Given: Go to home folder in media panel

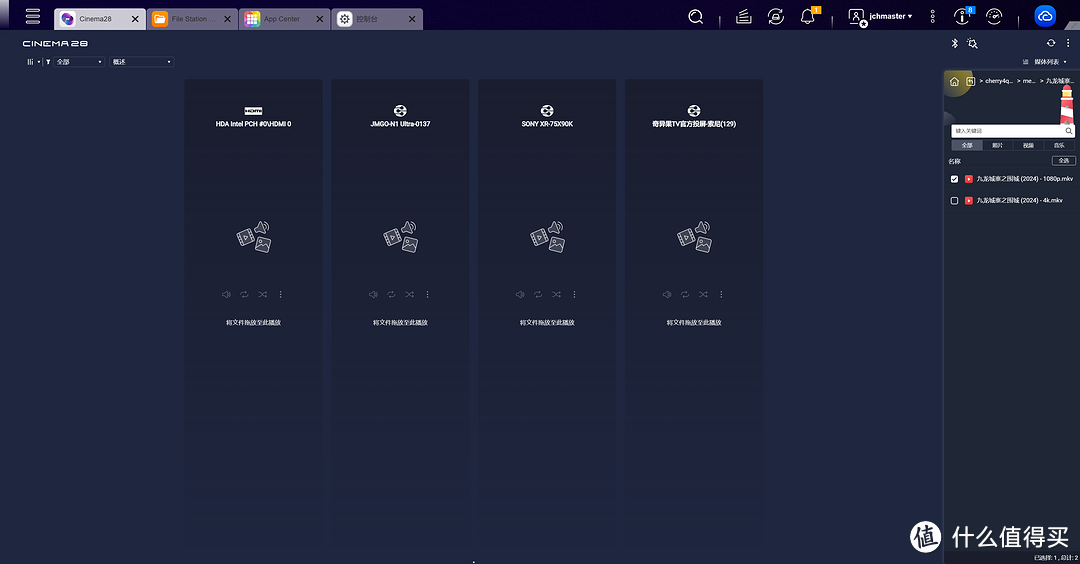Looking at the screenshot, I should click(x=954, y=81).
